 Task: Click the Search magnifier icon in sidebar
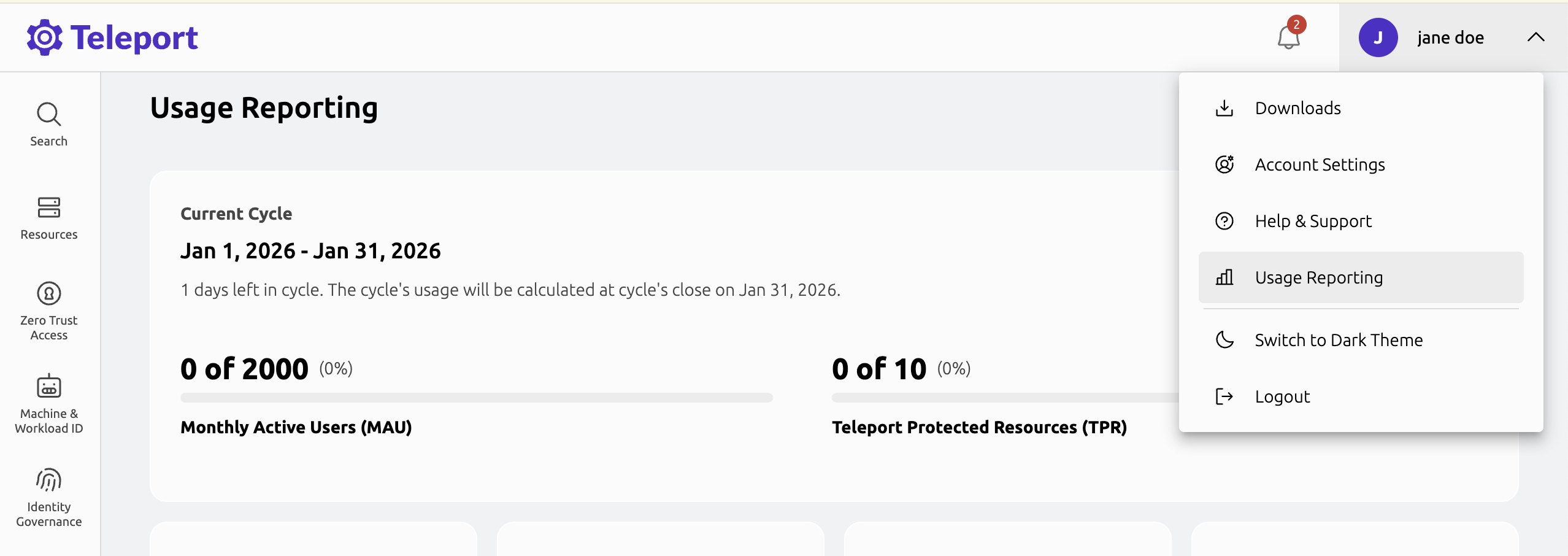(48, 115)
